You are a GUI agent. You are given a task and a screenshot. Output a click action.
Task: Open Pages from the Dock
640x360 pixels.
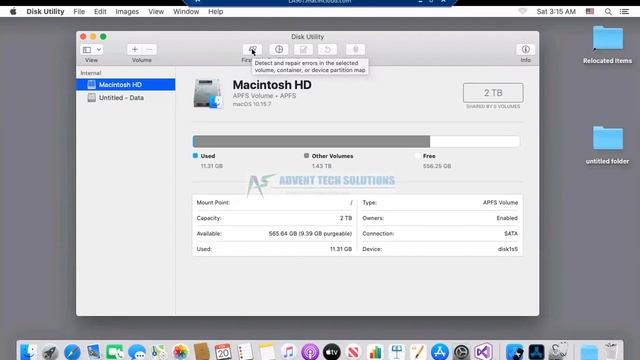coord(418,352)
